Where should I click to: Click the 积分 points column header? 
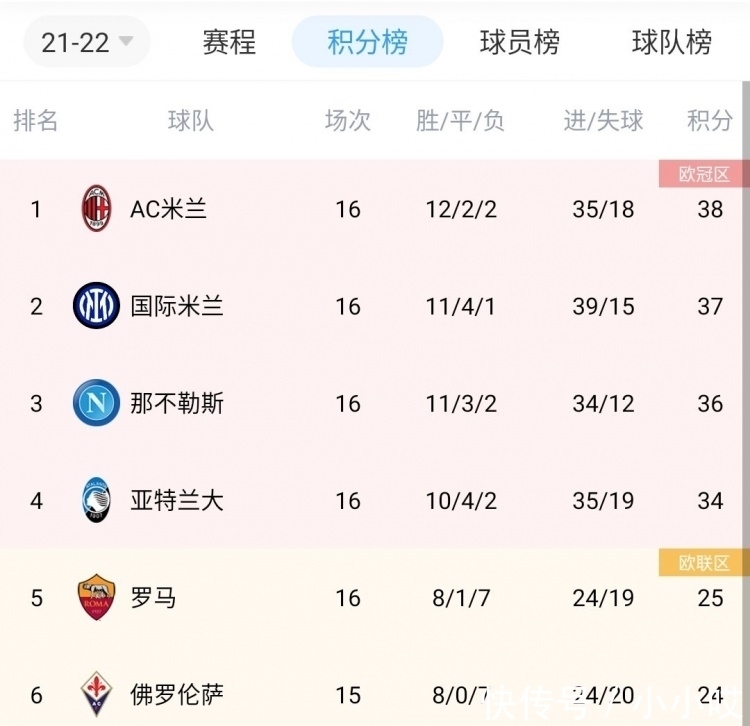click(x=709, y=121)
